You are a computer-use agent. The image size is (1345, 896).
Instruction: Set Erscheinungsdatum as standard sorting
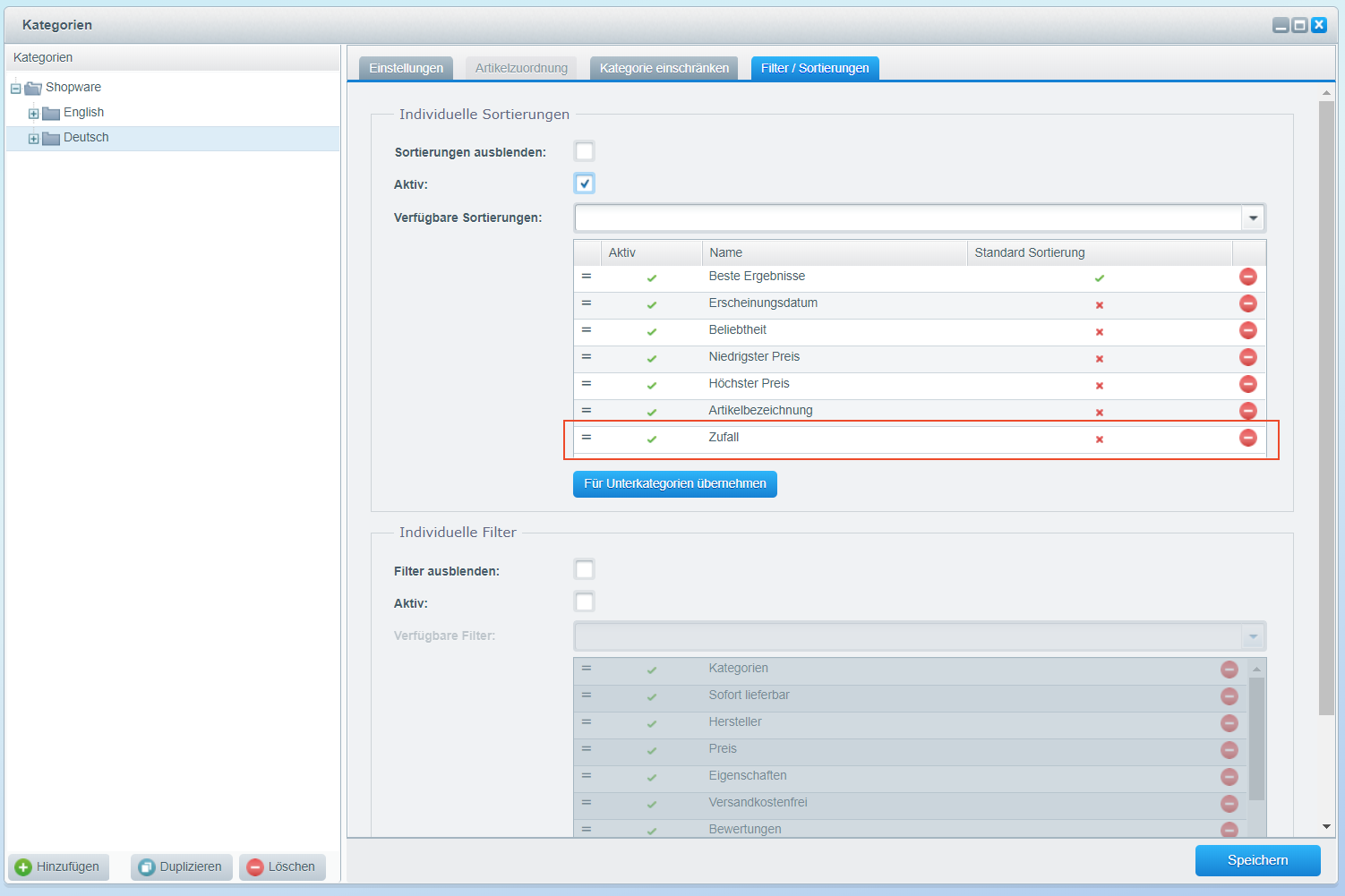1100,305
